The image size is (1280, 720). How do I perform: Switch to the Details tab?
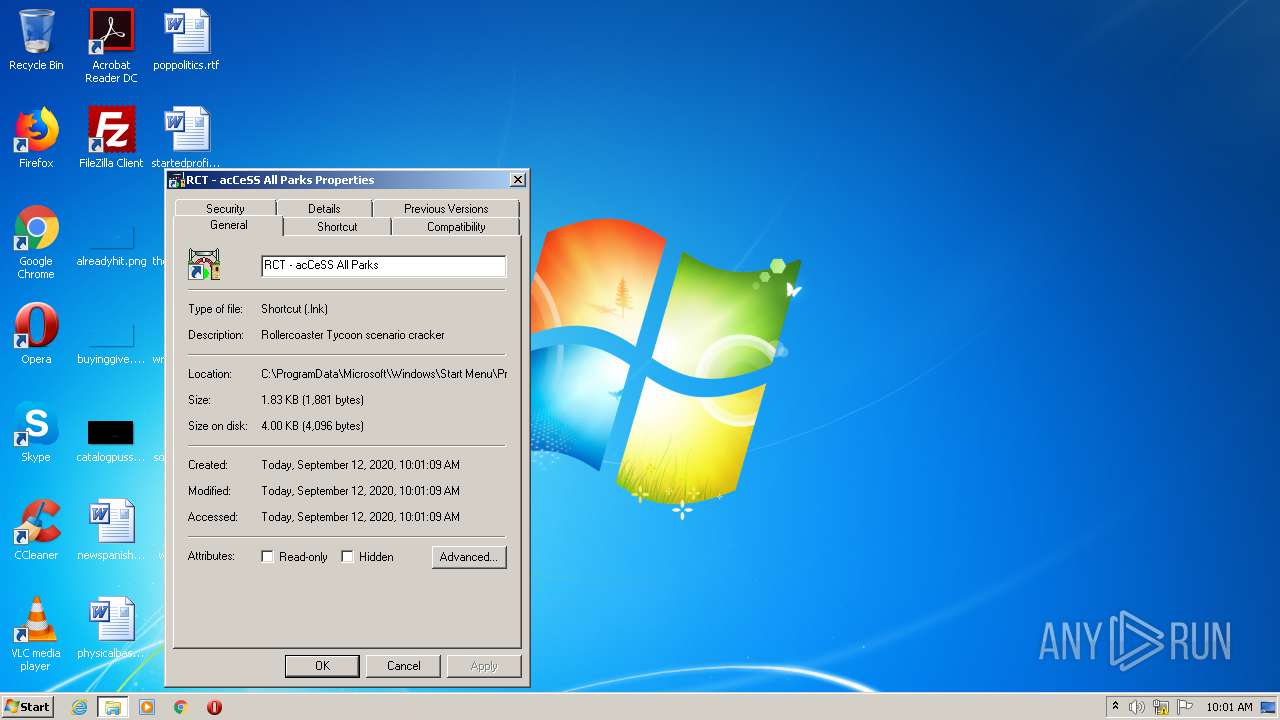[324, 208]
